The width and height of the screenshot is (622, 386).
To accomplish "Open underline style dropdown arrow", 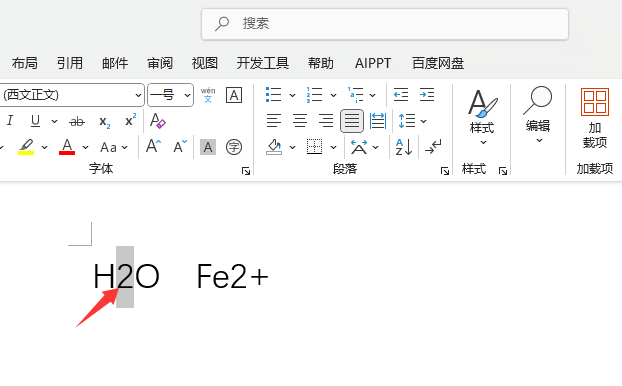I will (x=54, y=121).
